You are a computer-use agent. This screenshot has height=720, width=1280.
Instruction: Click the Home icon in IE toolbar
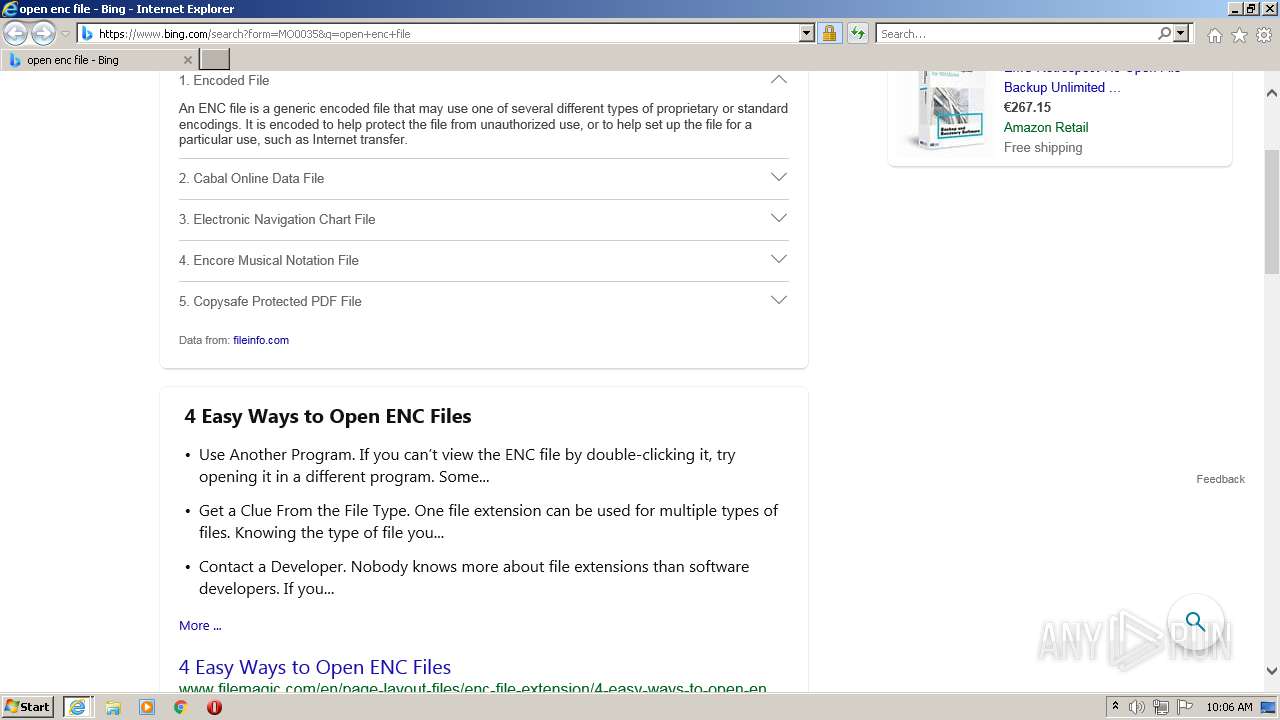click(1214, 35)
